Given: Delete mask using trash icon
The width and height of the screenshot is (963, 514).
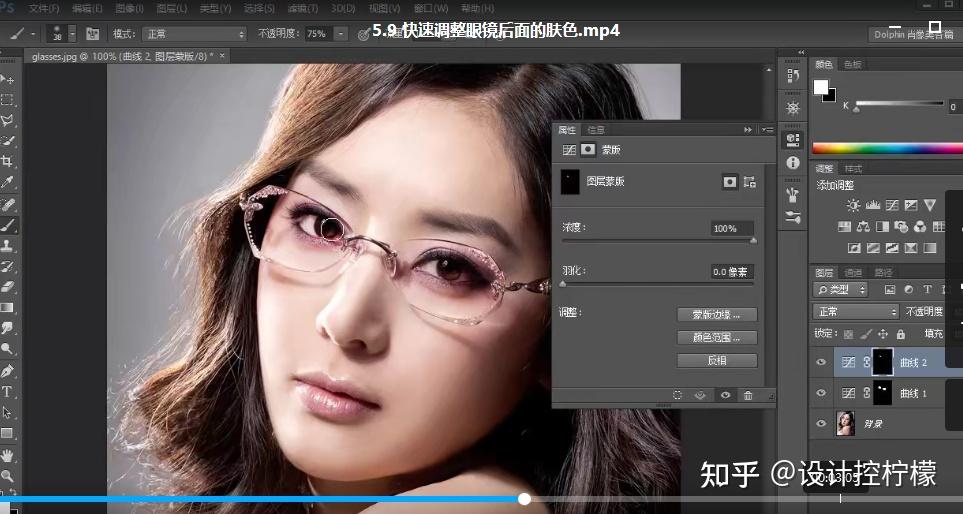Looking at the screenshot, I should click(748, 395).
